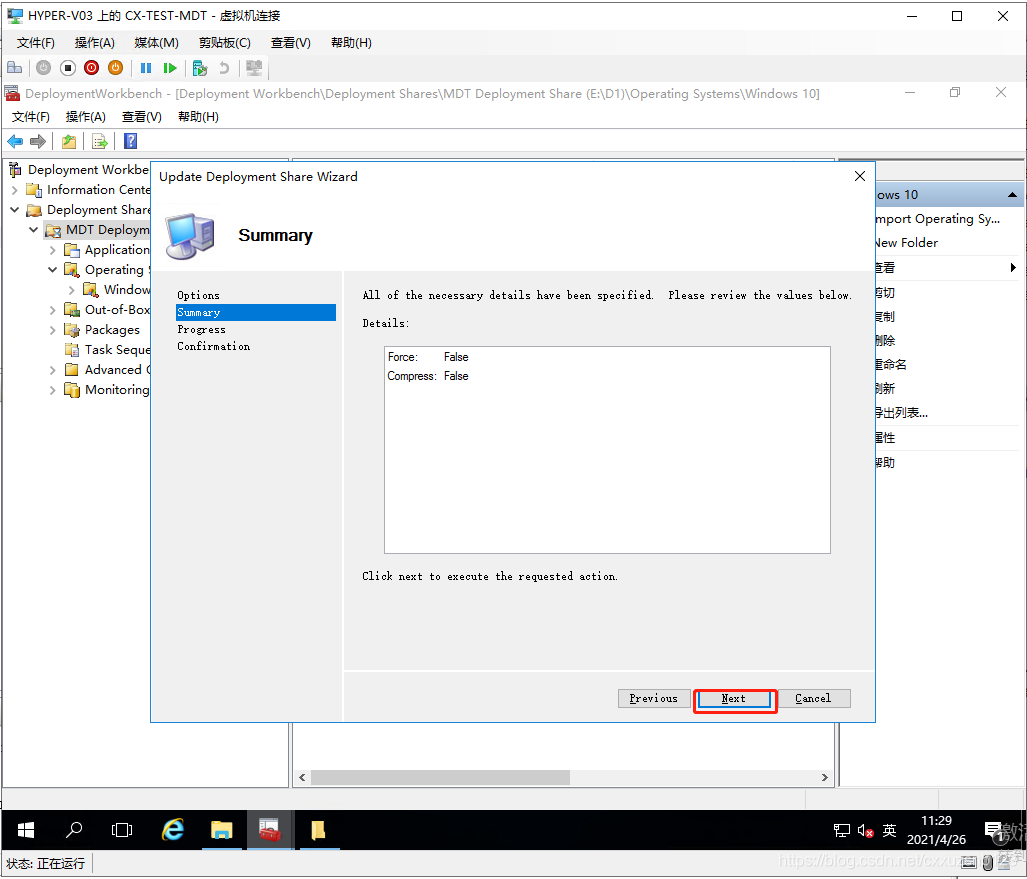Open Help with the blue question mark icon

(130, 141)
